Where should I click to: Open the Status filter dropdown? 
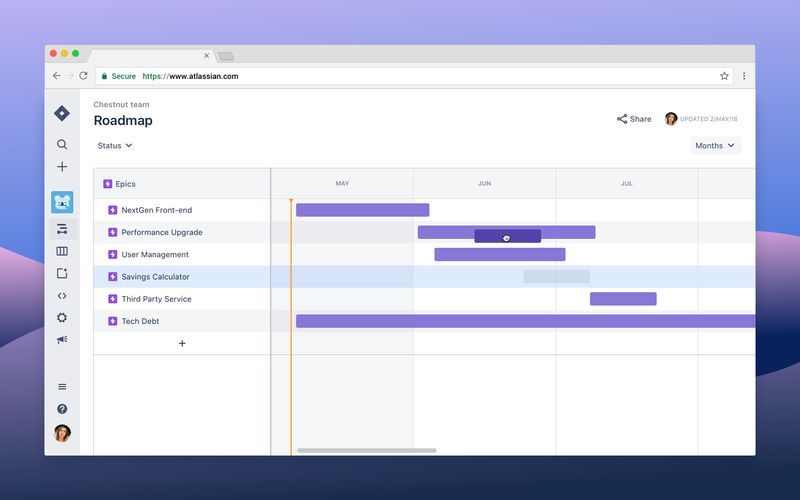[x=115, y=145]
